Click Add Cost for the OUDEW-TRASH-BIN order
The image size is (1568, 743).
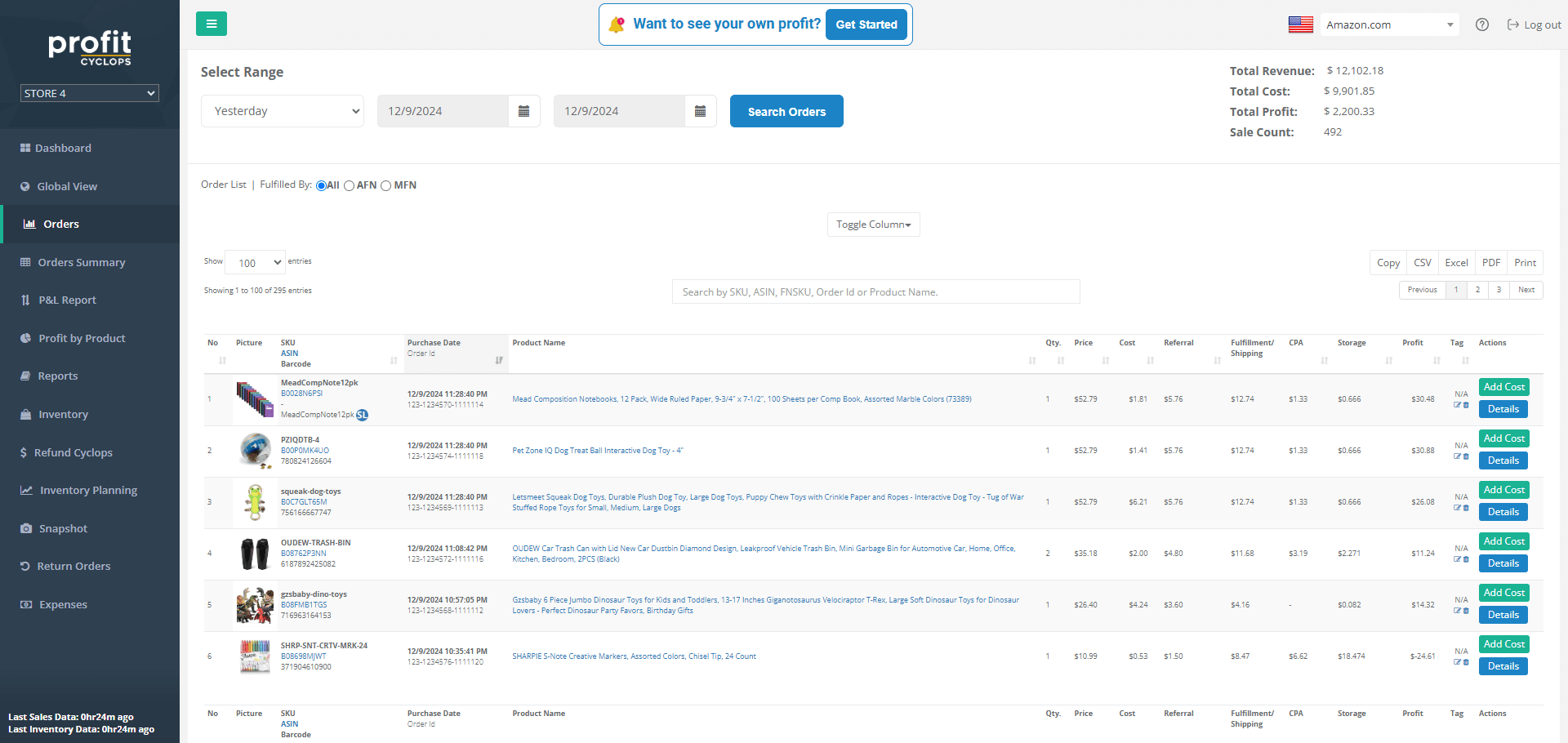1504,541
